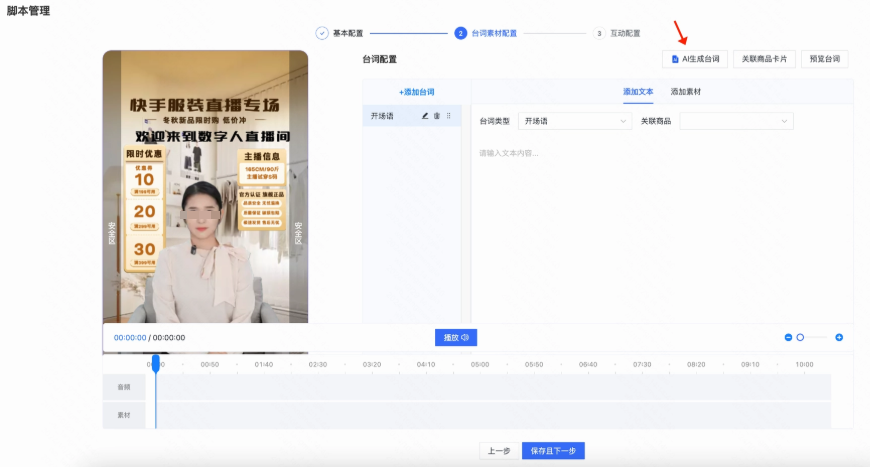This screenshot has width=870, height=467.
Task: Click the timeline zoom slider handle
Action: pyautogui.click(x=800, y=337)
